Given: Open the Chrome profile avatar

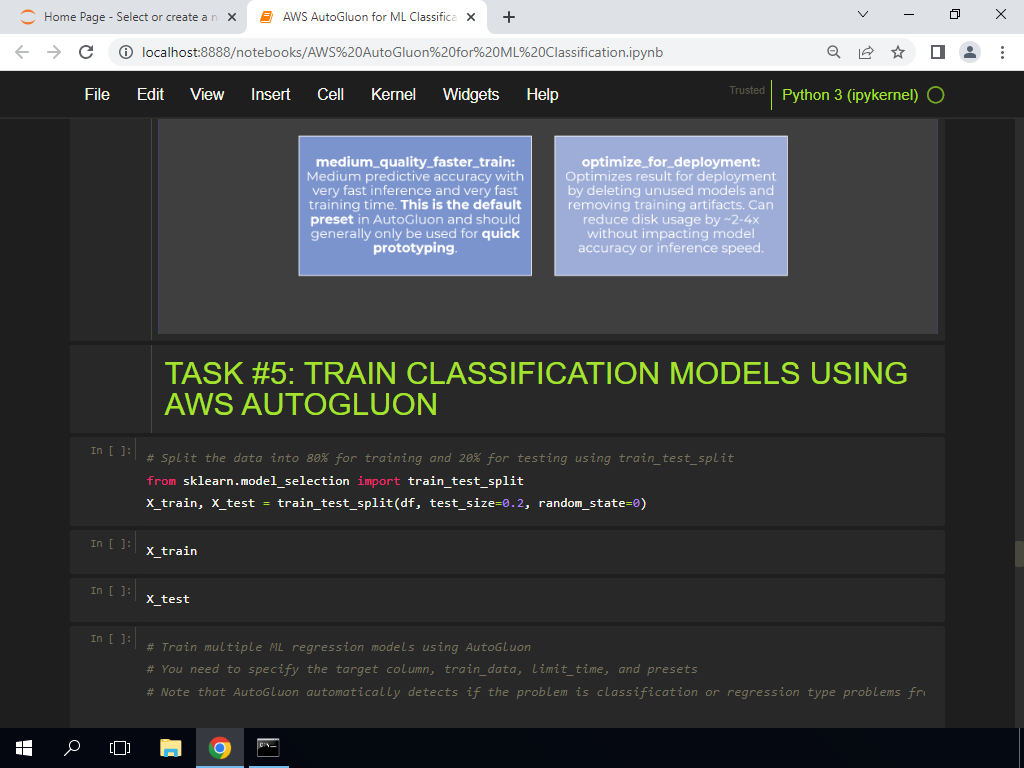Looking at the screenshot, I should pos(970,52).
